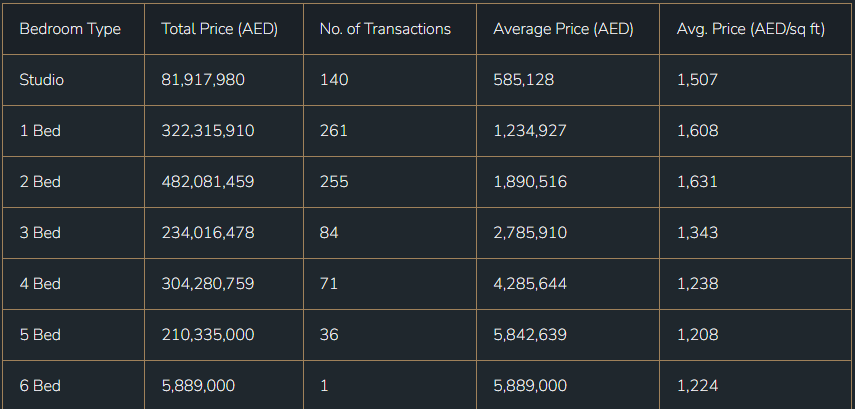Image resolution: width=855 pixels, height=409 pixels.
Task: Click the 4 Bed row label
Action: [x=40, y=284]
